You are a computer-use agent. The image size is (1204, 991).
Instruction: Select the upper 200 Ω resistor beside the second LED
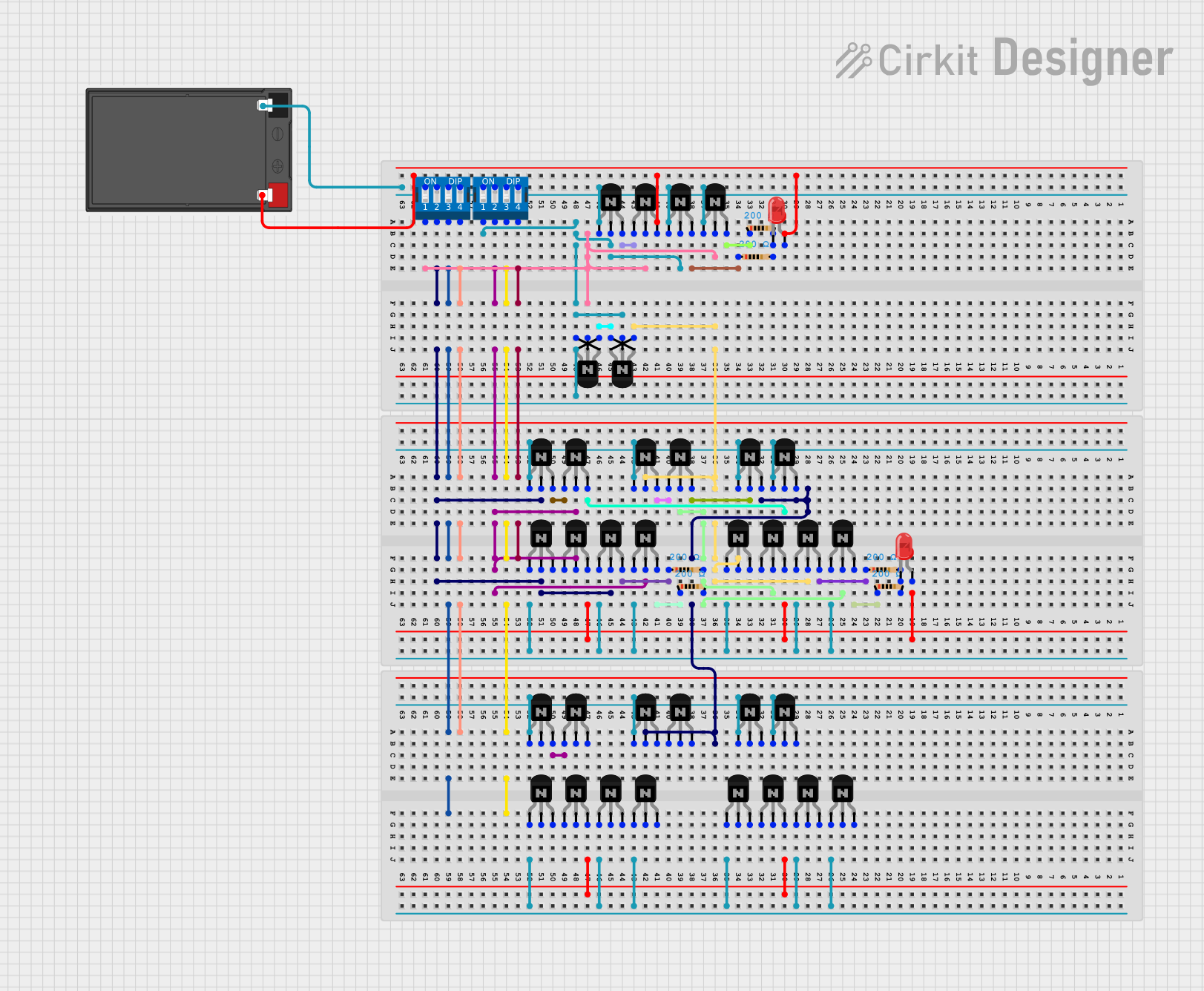883,570
